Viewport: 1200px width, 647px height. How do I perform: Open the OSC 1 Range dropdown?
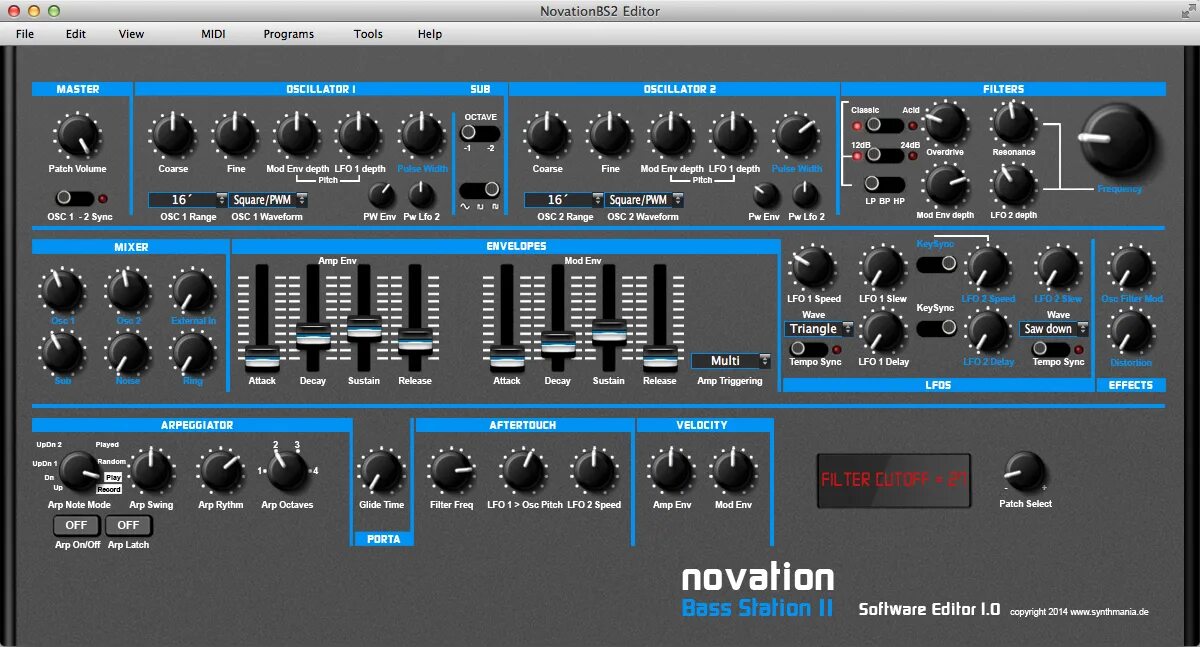point(188,200)
